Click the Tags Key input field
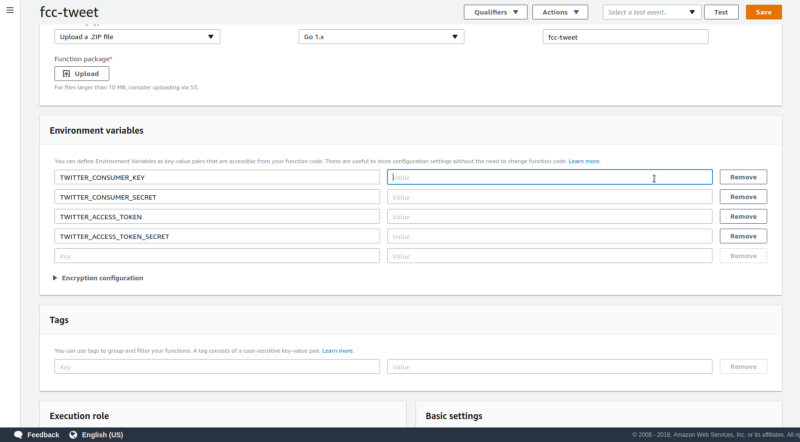 click(217, 366)
